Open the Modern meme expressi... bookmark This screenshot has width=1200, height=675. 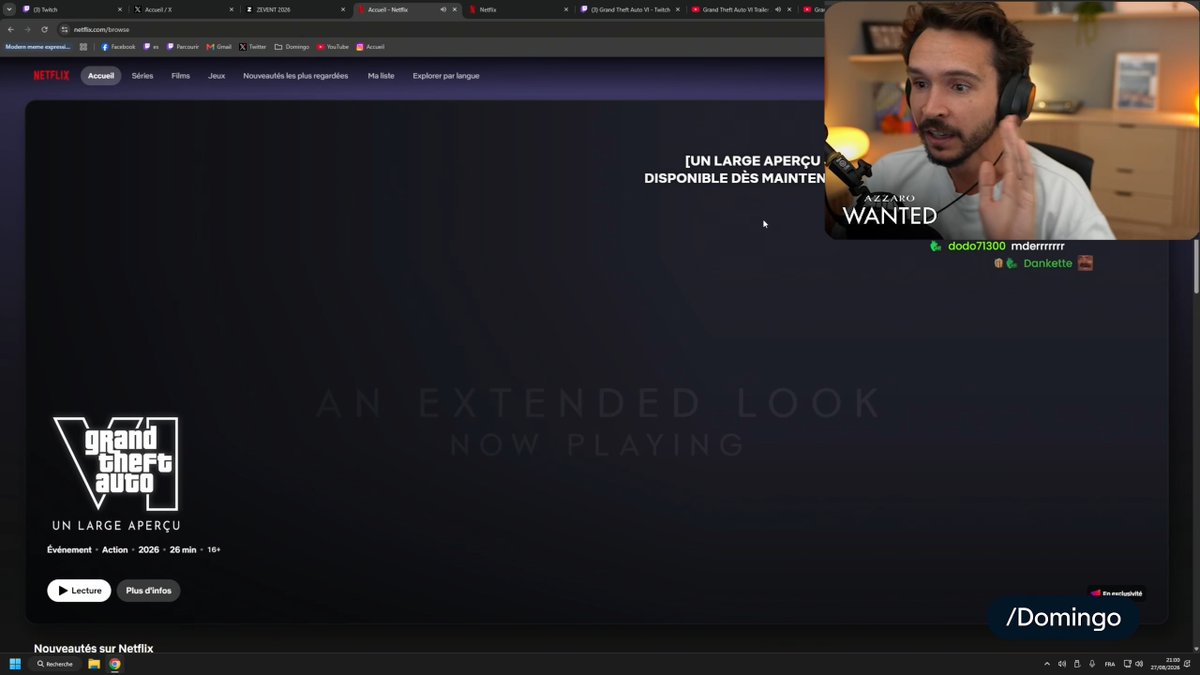tap(38, 47)
